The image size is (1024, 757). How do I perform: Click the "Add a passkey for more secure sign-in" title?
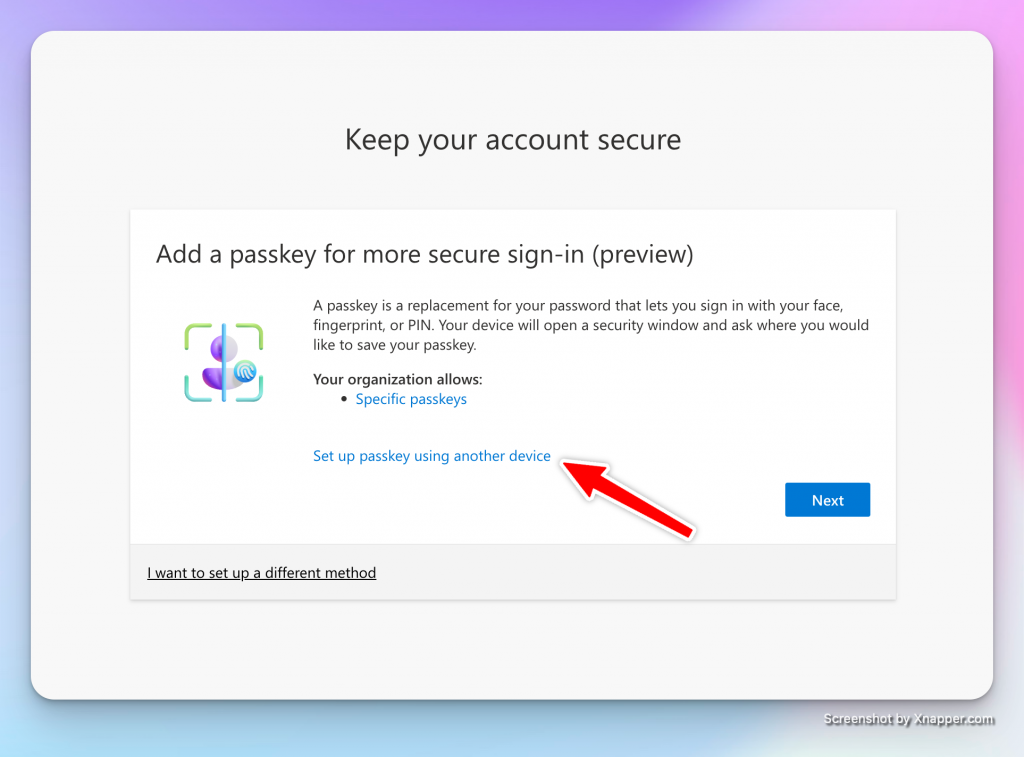click(x=370, y=254)
